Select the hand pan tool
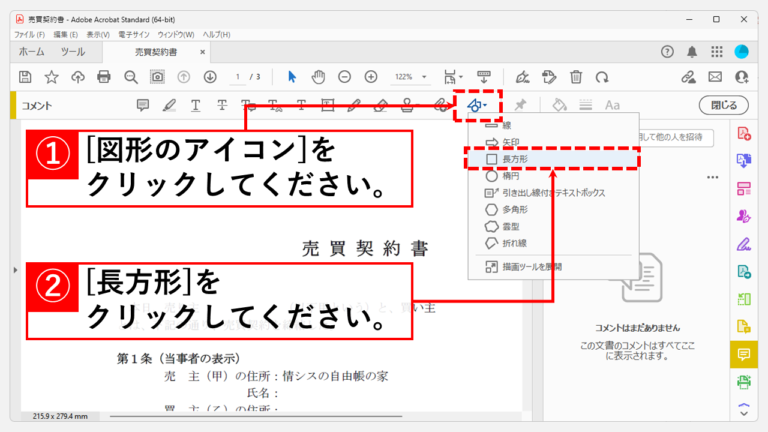768x432 pixels. pyautogui.click(x=318, y=77)
